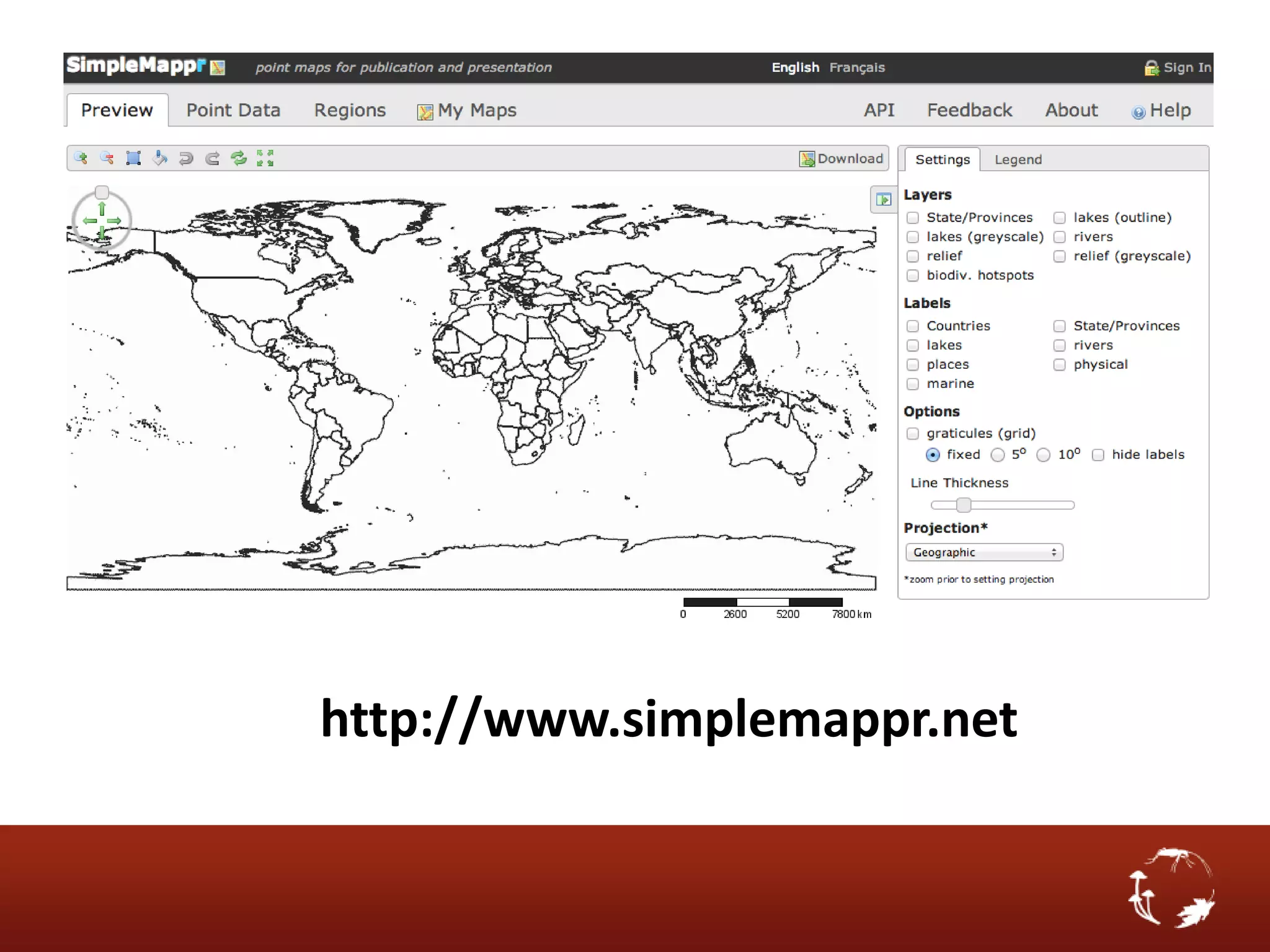Select the zoom in magnifier tool

[81, 158]
